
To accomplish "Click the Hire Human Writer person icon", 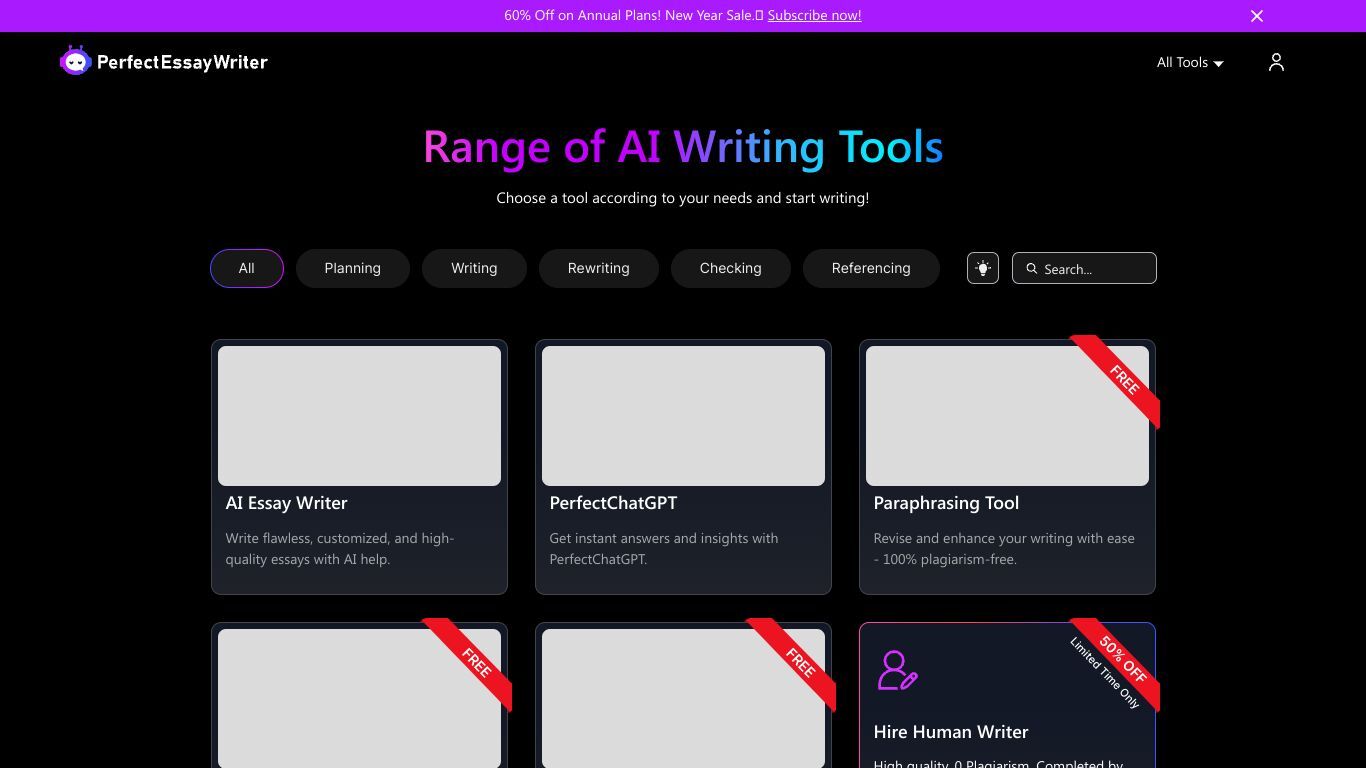I will 897,670.
